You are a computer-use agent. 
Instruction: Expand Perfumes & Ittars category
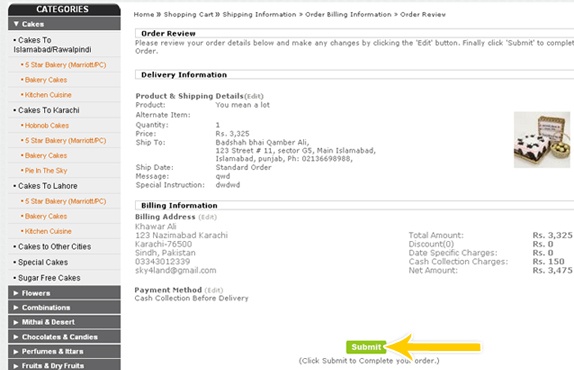point(64,351)
